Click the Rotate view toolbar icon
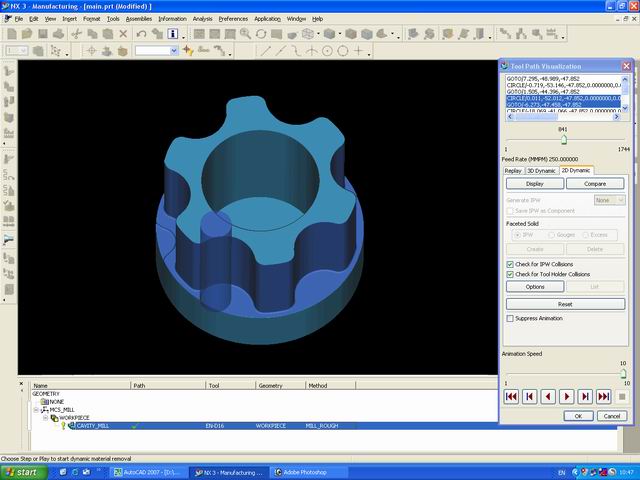 click(261, 33)
